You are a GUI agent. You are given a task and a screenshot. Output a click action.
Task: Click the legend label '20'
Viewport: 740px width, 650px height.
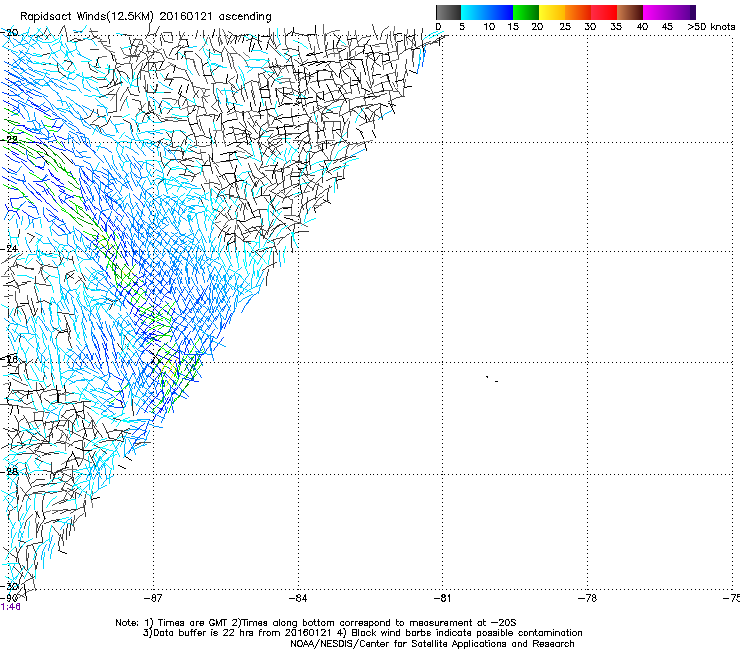[x=537, y=27]
